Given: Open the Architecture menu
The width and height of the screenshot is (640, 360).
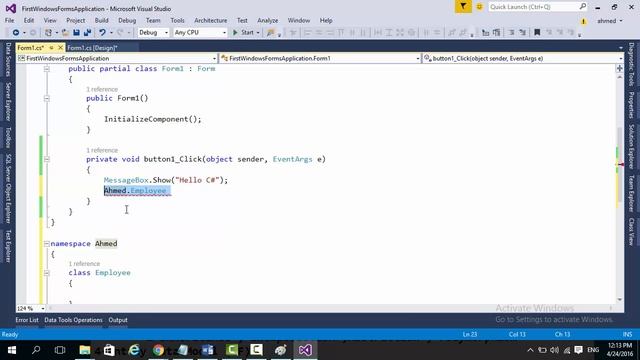Looking at the screenshot, I should [x=211, y=20].
